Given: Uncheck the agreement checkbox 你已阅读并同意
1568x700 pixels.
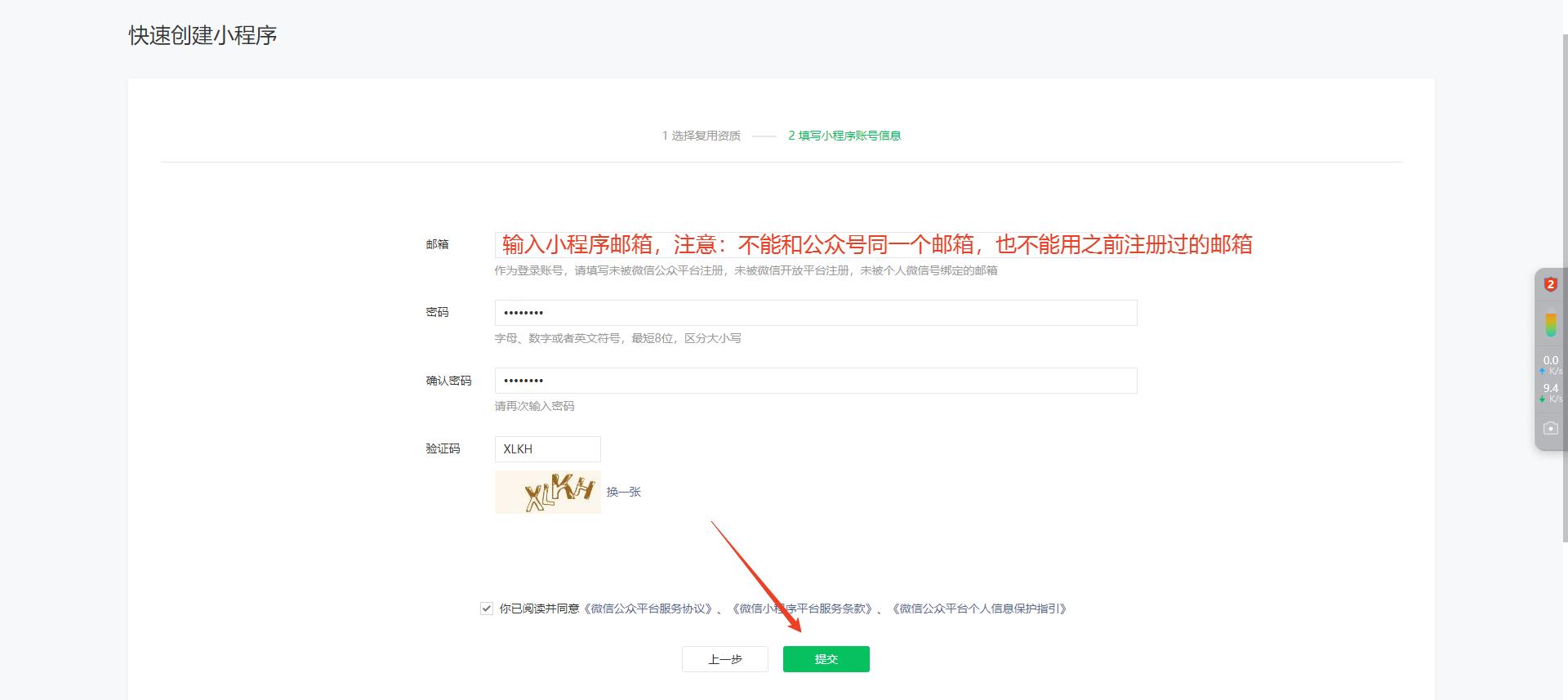Looking at the screenshot, I should click(487, 609).
